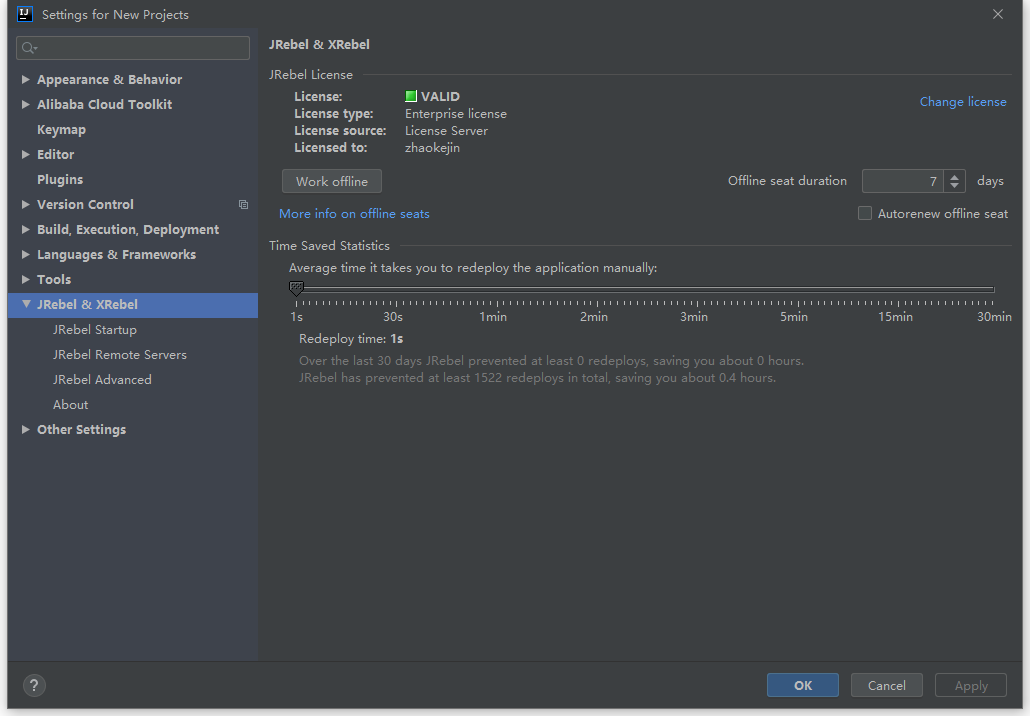Click the 30min slider label
This screenshot has height=716, width=1030.
tap(994, 317)
